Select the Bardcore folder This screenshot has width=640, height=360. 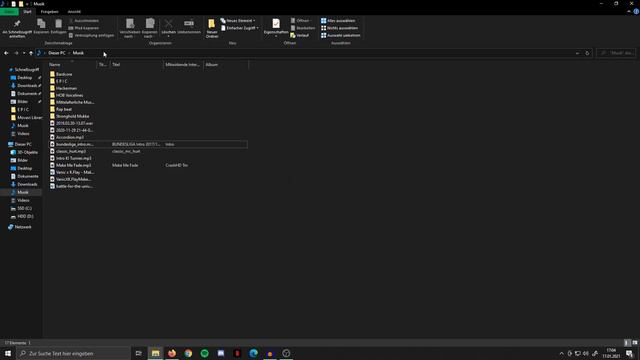pyautogui.click(x=64, y=74)
